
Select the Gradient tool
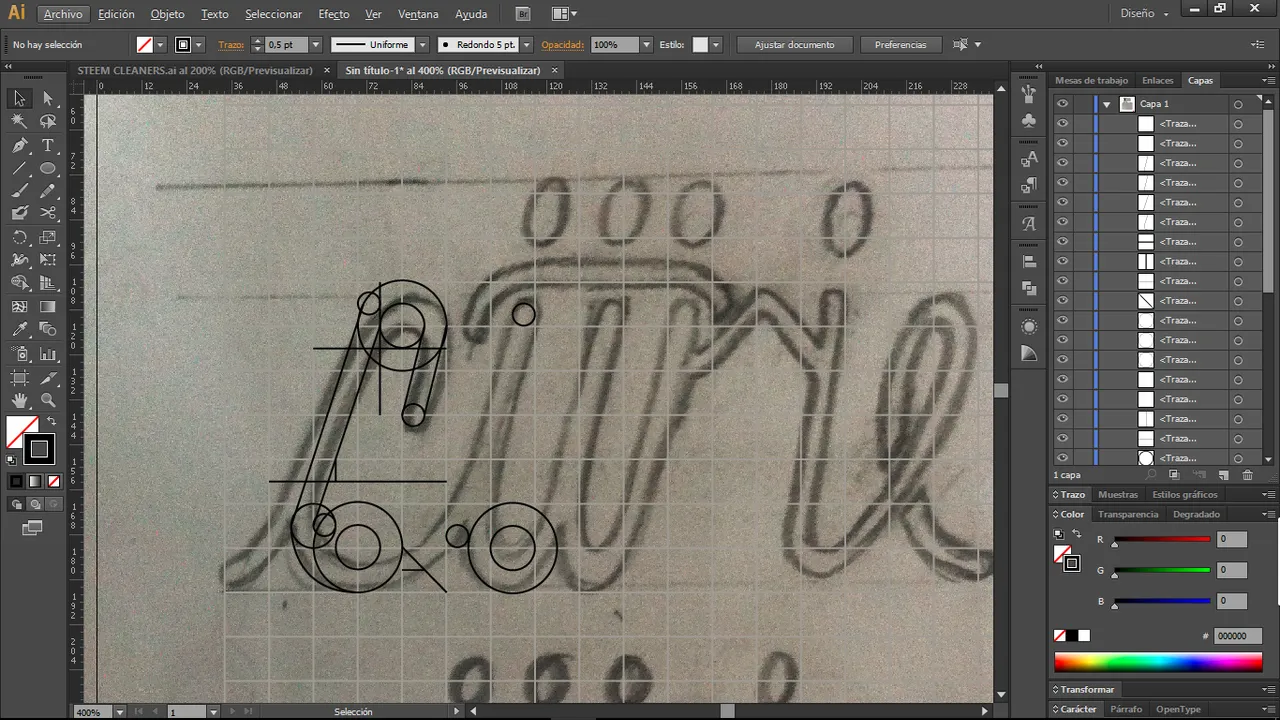[x=47, y=307]
